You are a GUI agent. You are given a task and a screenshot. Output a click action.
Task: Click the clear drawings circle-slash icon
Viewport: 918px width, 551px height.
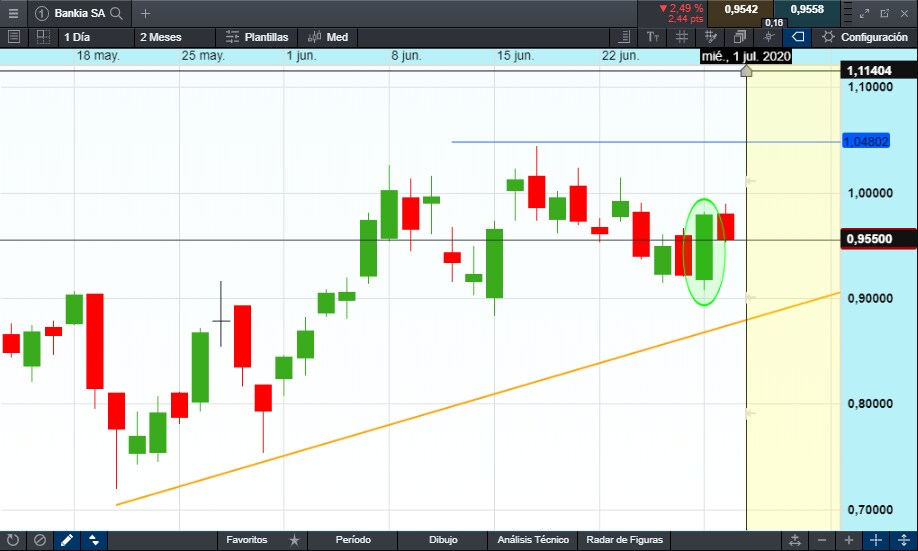40,540
